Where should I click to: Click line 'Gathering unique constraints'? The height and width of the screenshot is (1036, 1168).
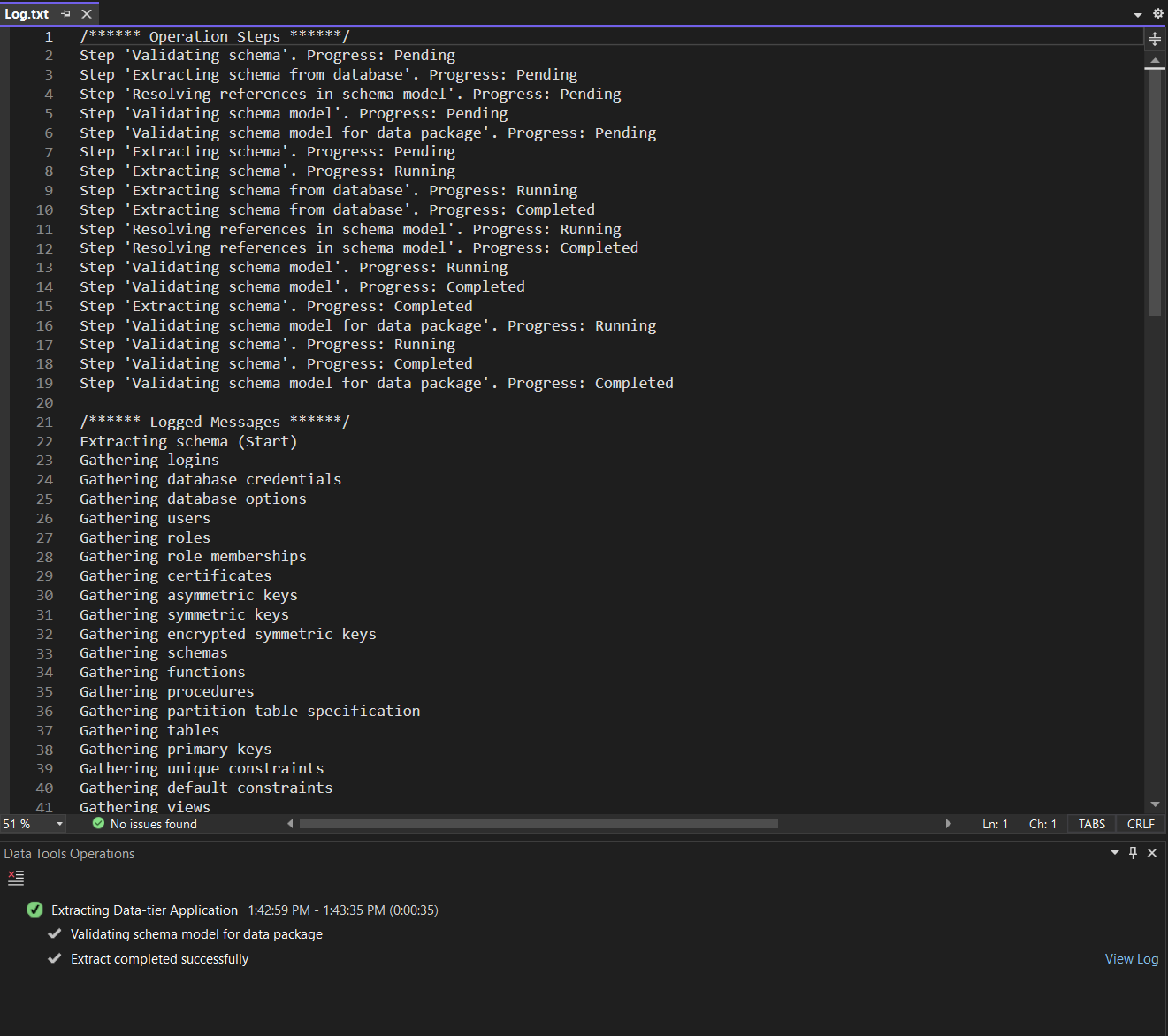click(202, 768)
